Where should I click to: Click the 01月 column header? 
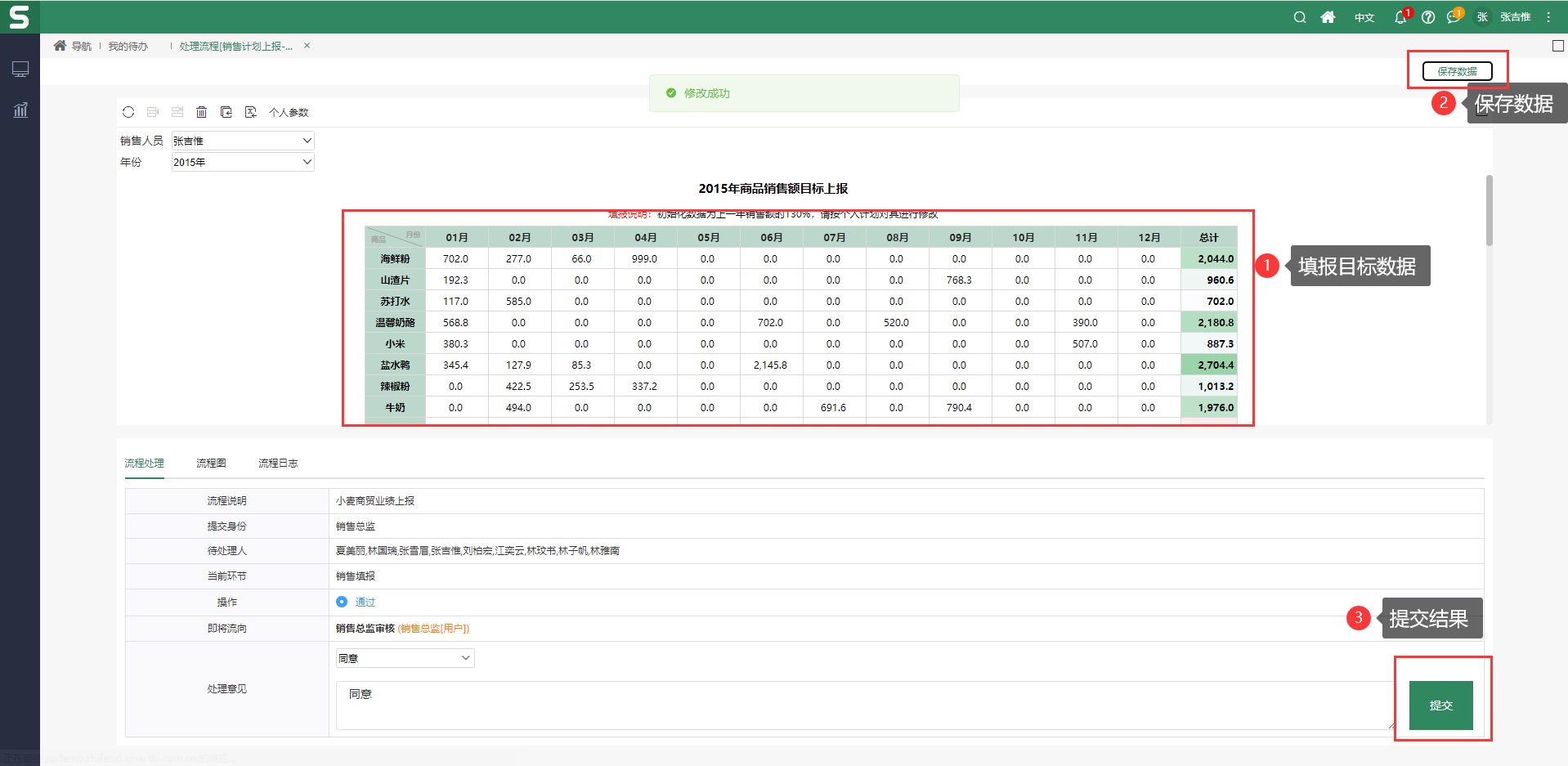coord(457,237)
